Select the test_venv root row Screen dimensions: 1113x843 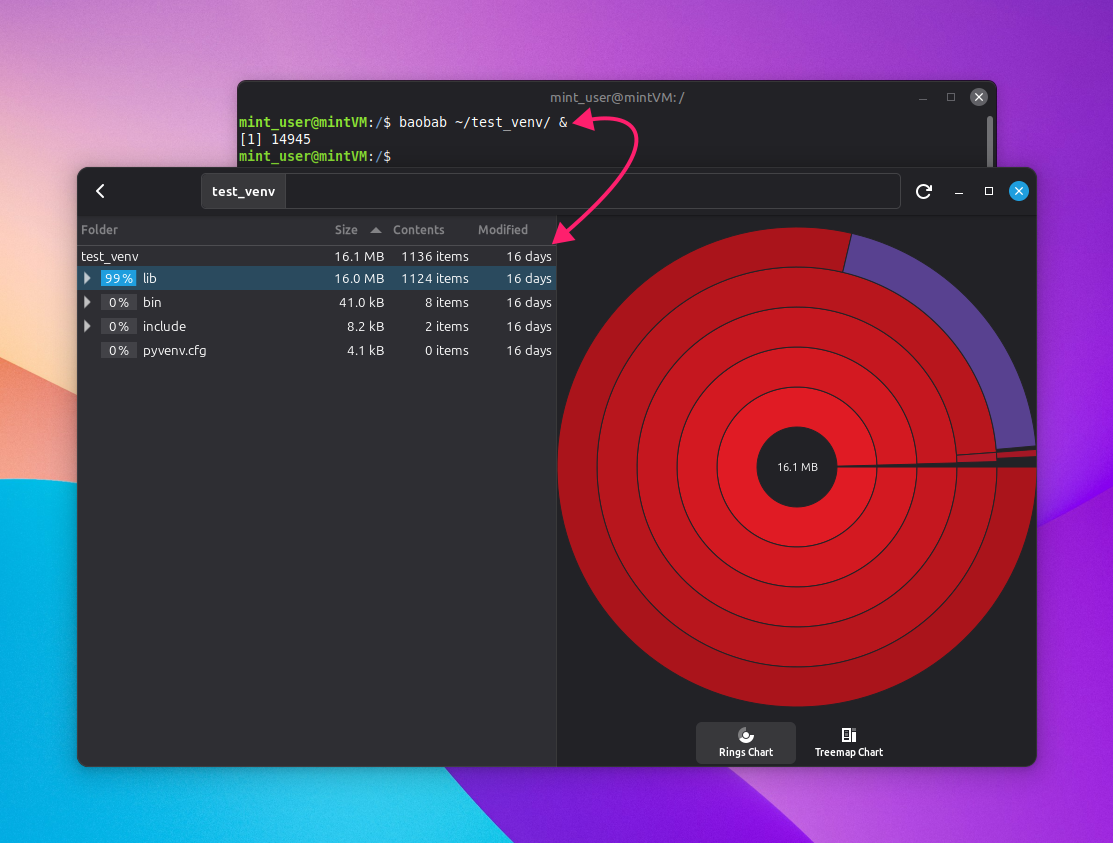tap(317, 256)
